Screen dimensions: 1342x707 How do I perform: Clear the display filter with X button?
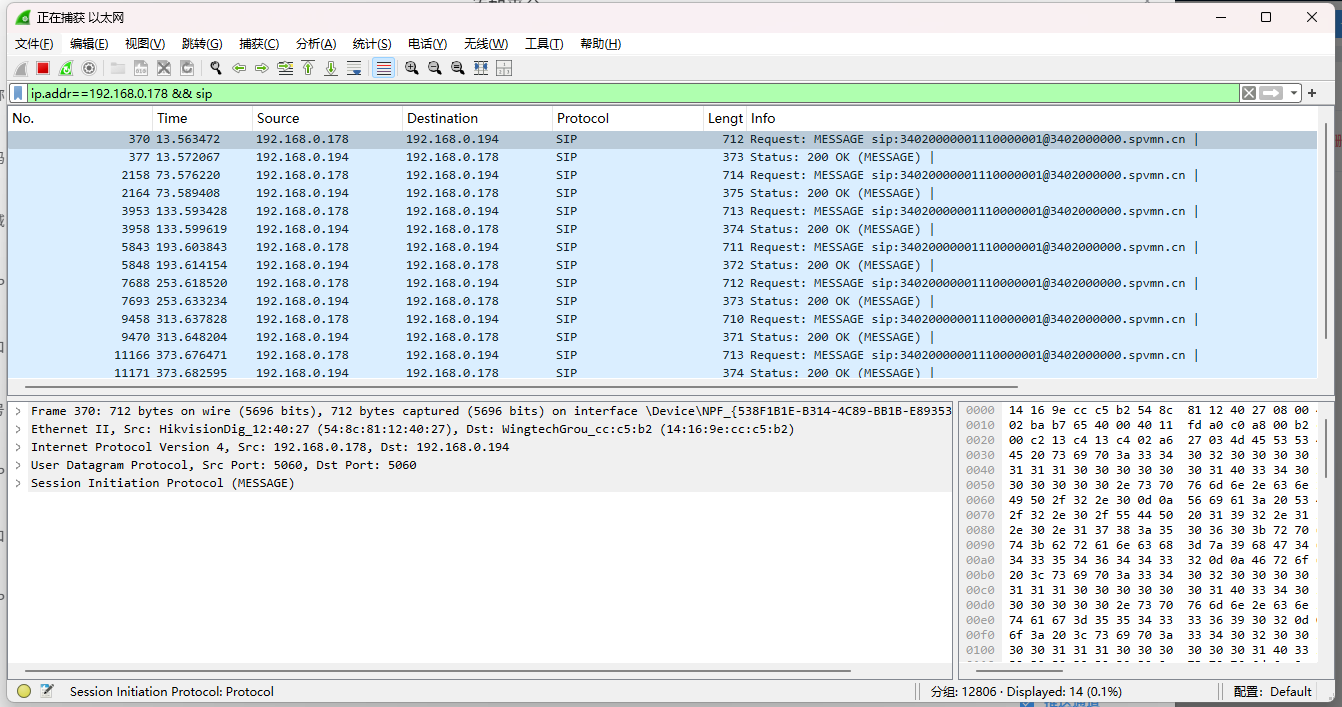(1249, 93)
